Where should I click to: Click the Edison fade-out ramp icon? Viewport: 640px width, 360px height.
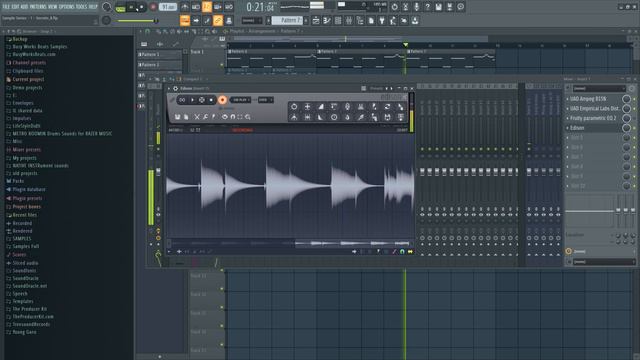(x=321, y=117)
